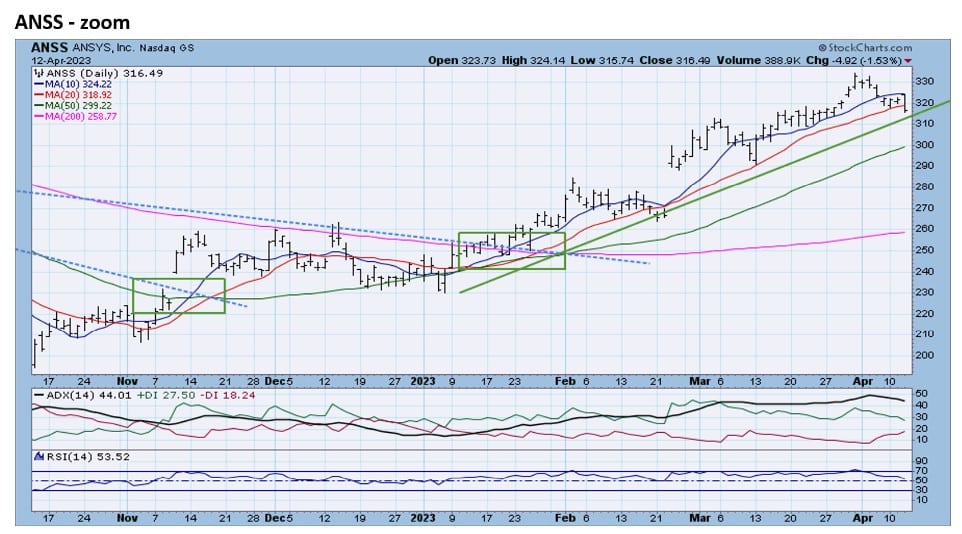Click the 'ANSYS, Inc.' company name
Image resolution: width=962 pixels, height=534 pixels.
[x=103, y=48]
